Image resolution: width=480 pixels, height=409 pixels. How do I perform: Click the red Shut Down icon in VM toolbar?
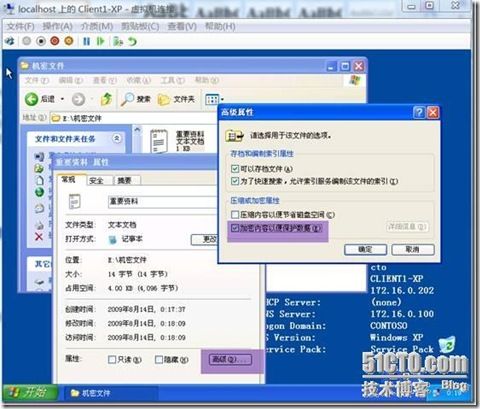[x=55, y=41]
